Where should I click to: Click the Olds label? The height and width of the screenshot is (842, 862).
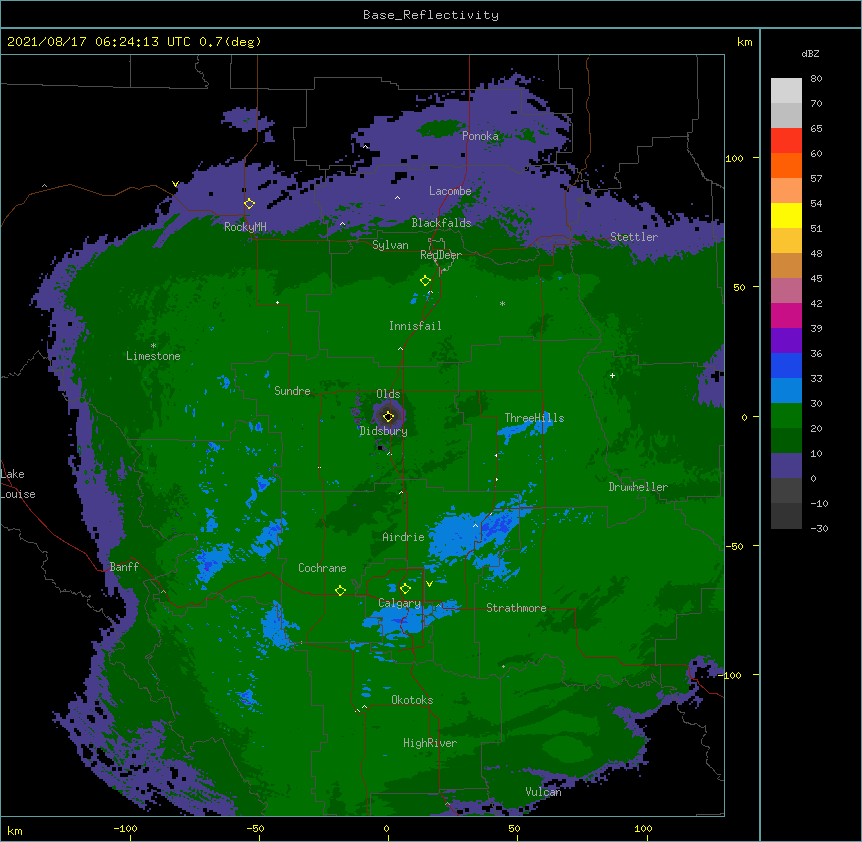(388, 394)
